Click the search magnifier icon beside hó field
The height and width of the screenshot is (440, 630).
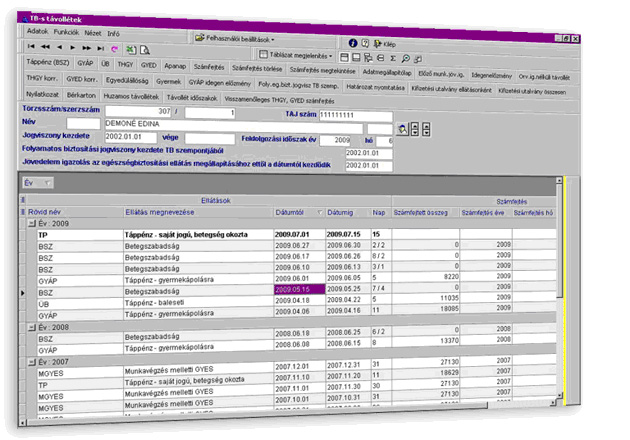[400, 129]
